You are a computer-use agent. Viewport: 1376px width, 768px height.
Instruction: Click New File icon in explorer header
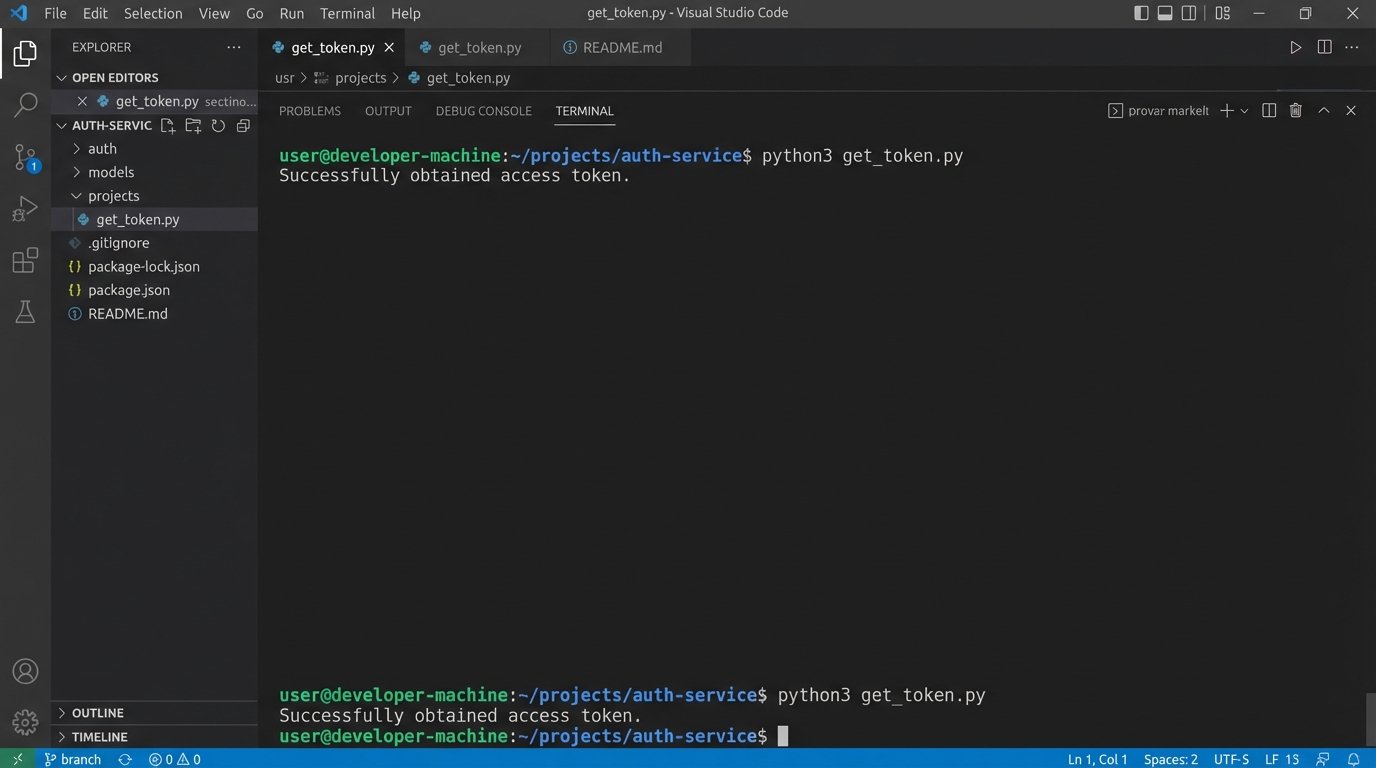point(168,126)
